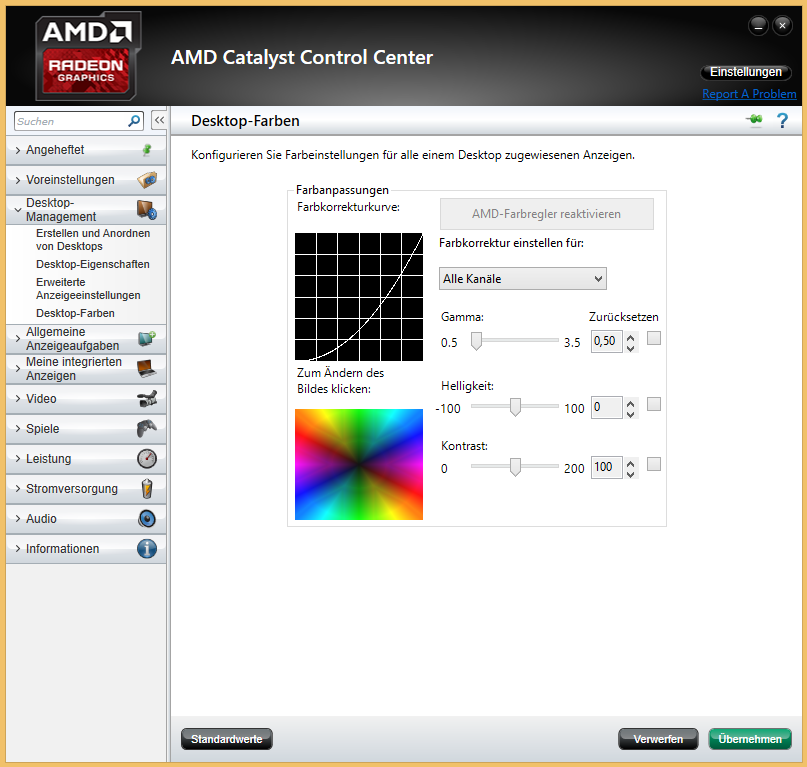
Task: Click the search magnifier icon
Action: pyautogui.click(x=134, y=121)
